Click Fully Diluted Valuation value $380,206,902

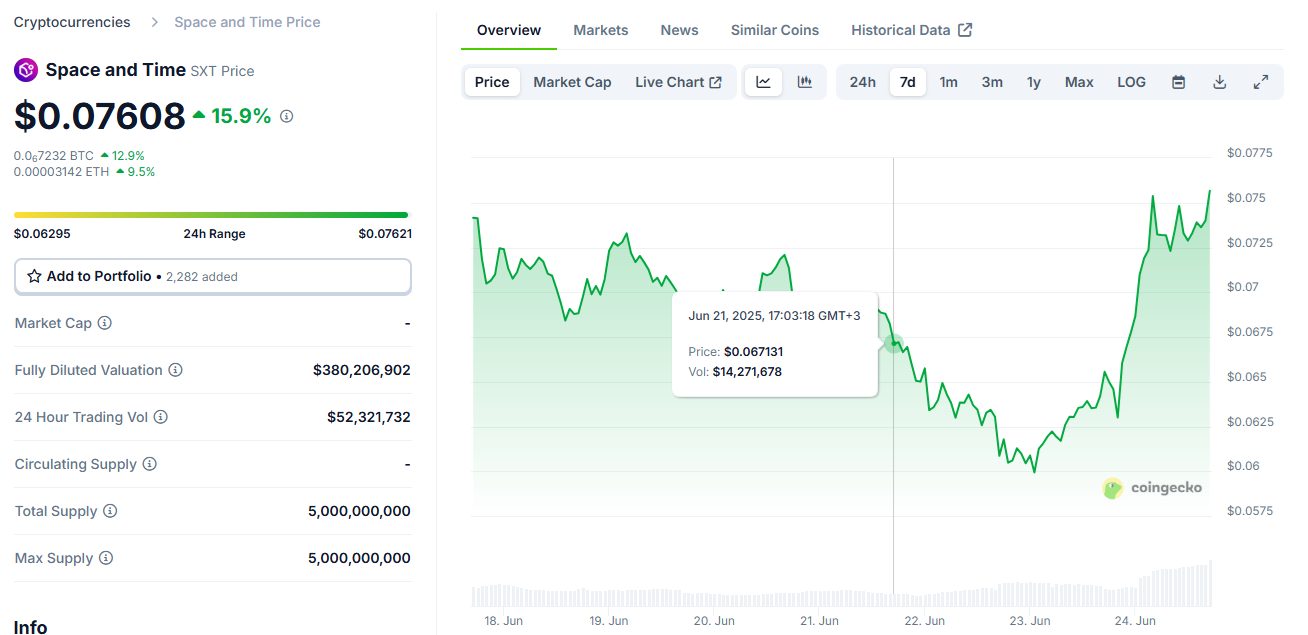point(362,370)
